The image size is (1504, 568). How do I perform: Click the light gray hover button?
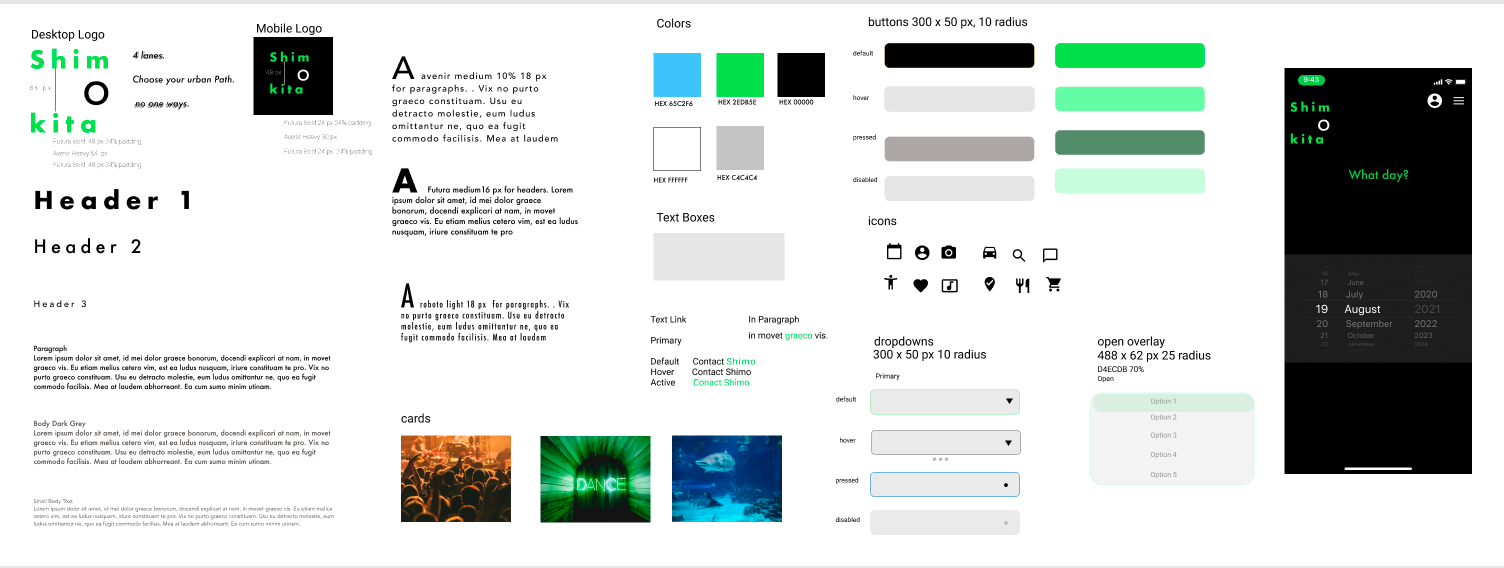coord(959,99)
